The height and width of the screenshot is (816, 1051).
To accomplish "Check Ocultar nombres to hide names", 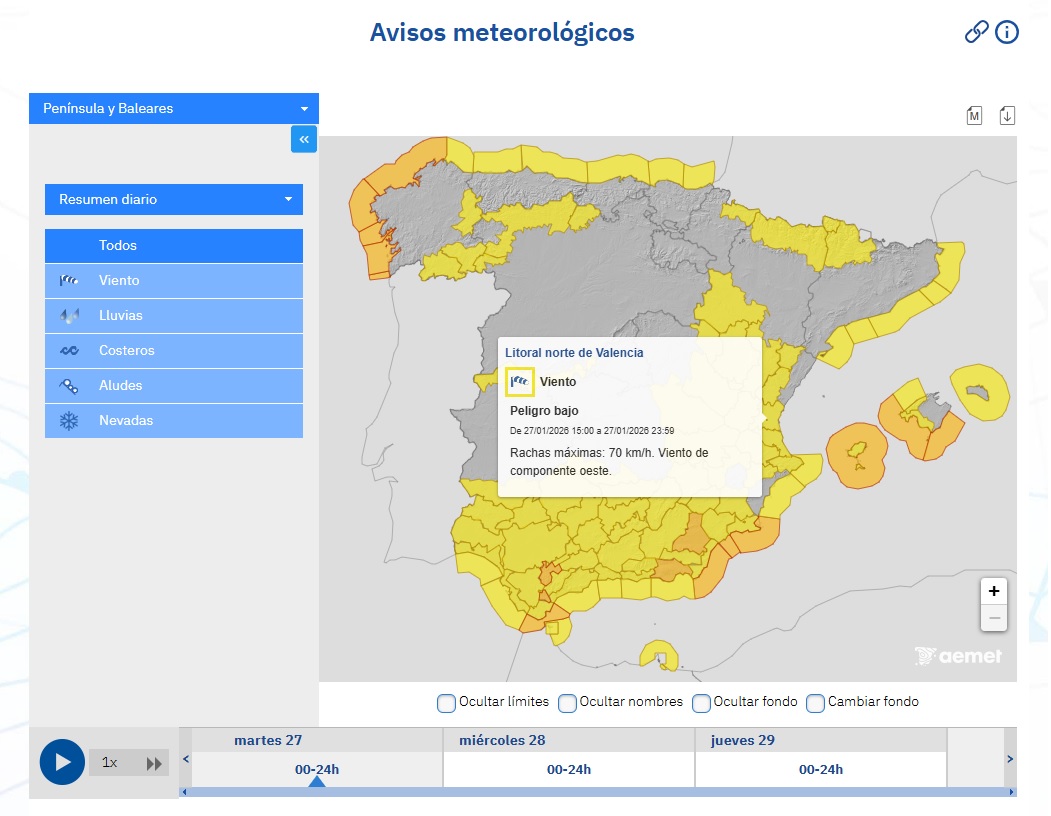I will [x=567, y=703].
